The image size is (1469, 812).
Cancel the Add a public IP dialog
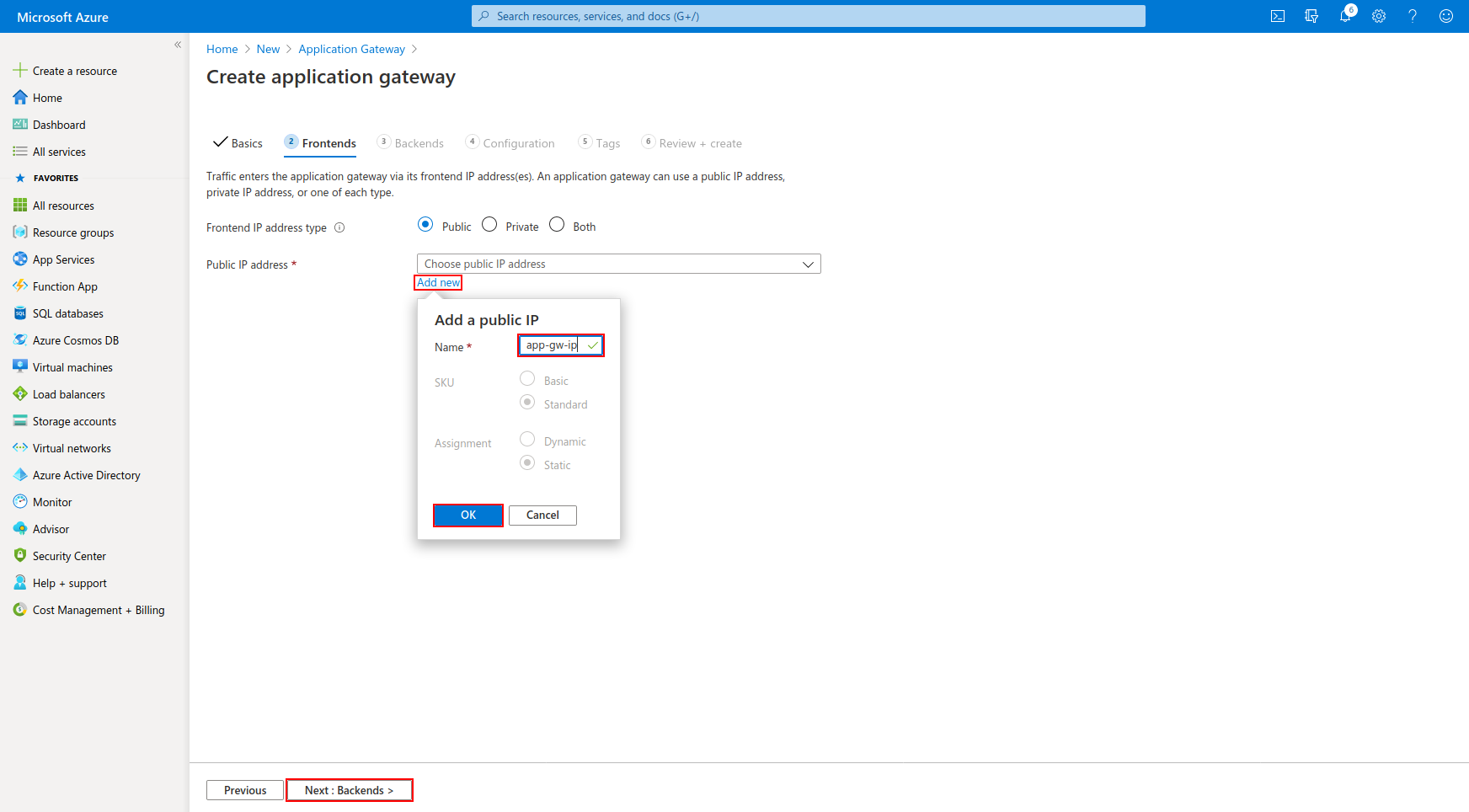(x=542, y=516)
